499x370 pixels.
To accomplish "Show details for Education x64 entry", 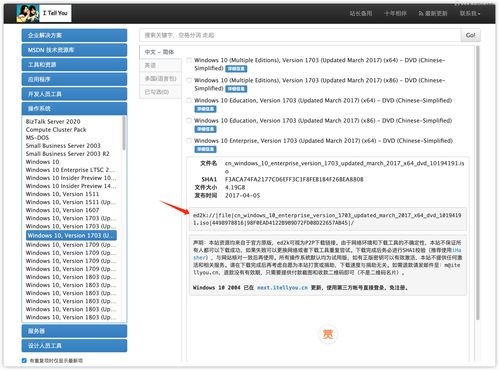I will 205,109.
